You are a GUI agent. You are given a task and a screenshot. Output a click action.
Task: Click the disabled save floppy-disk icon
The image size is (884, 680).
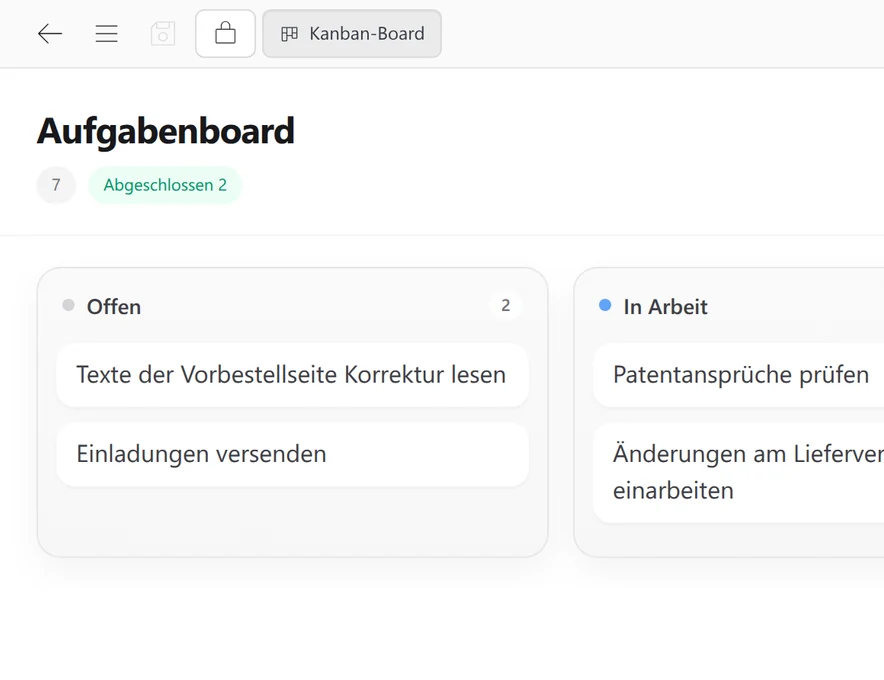[x=163, y=34]
